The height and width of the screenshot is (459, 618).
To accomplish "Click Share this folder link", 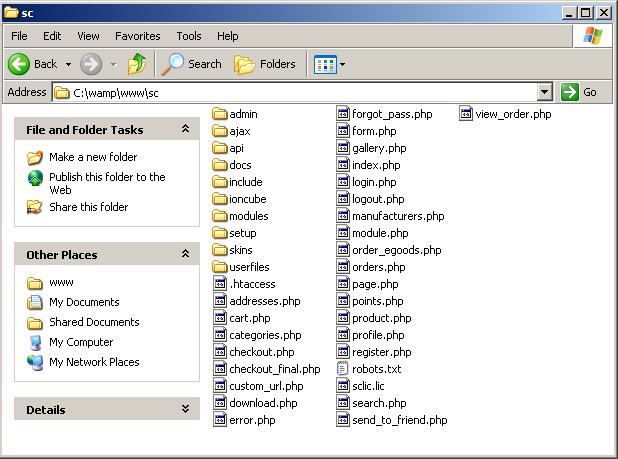I will (x=88, y=207).
